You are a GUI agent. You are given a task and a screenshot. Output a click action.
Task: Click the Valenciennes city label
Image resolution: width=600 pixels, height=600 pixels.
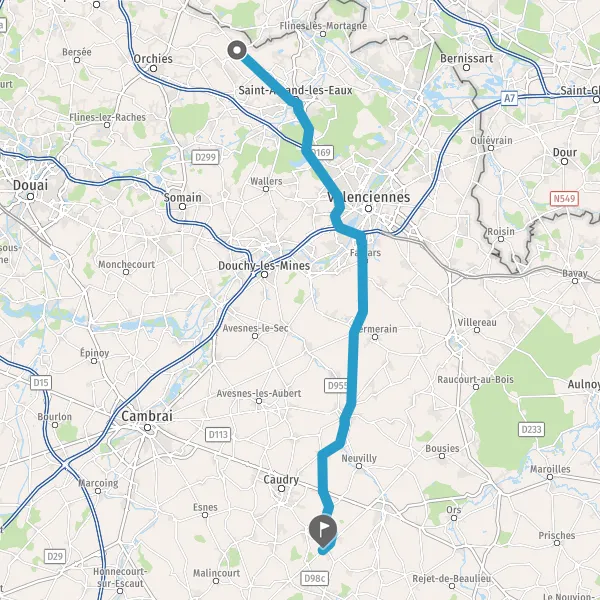coord(368,197)
